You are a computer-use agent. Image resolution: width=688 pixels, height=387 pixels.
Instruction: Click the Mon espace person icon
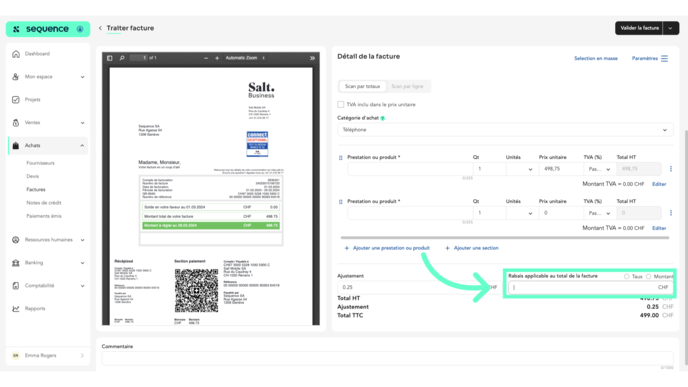(x=16, y=77)
